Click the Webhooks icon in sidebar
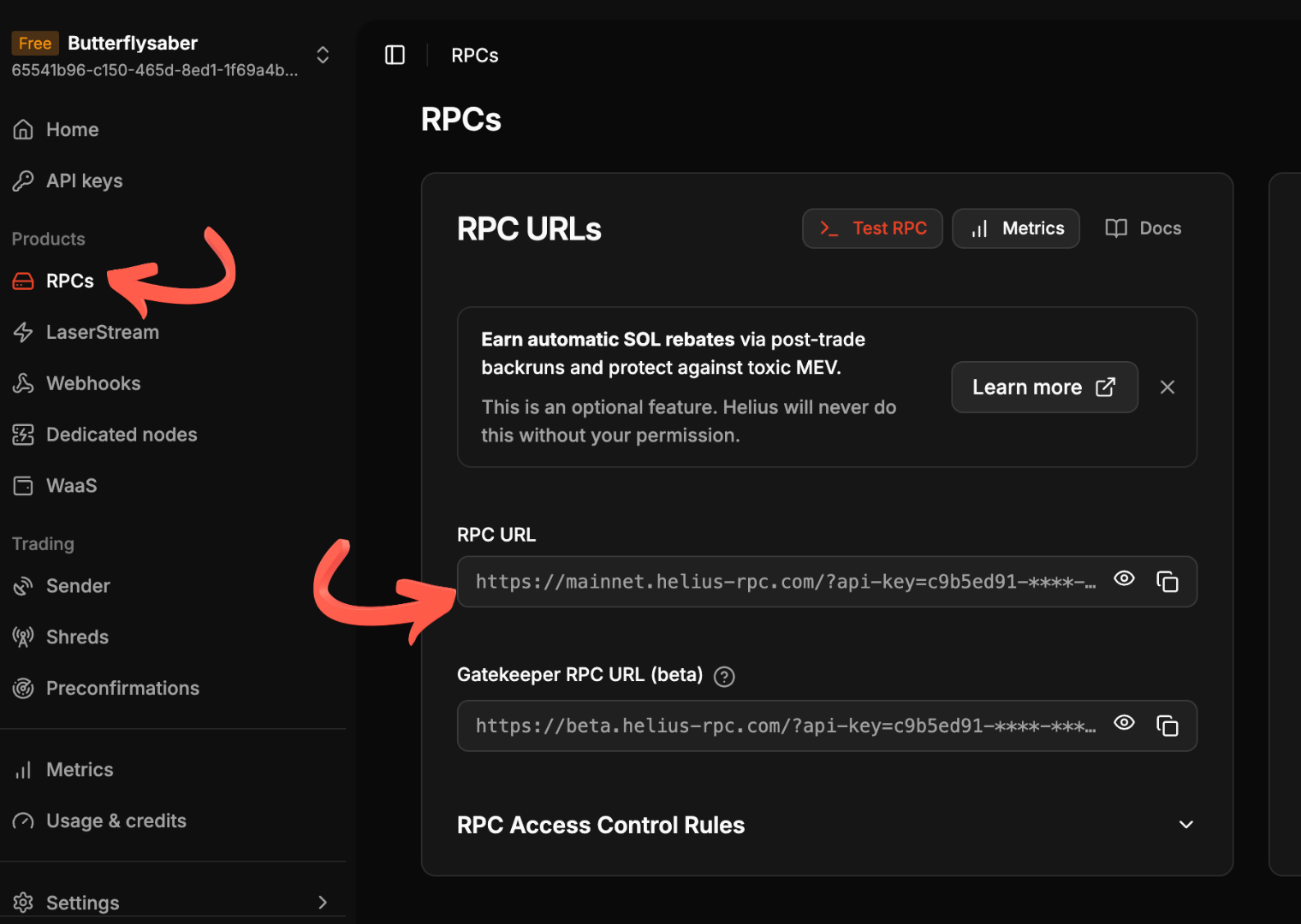The height and width of the screenshot is (924, 1301). coord(23,383)
